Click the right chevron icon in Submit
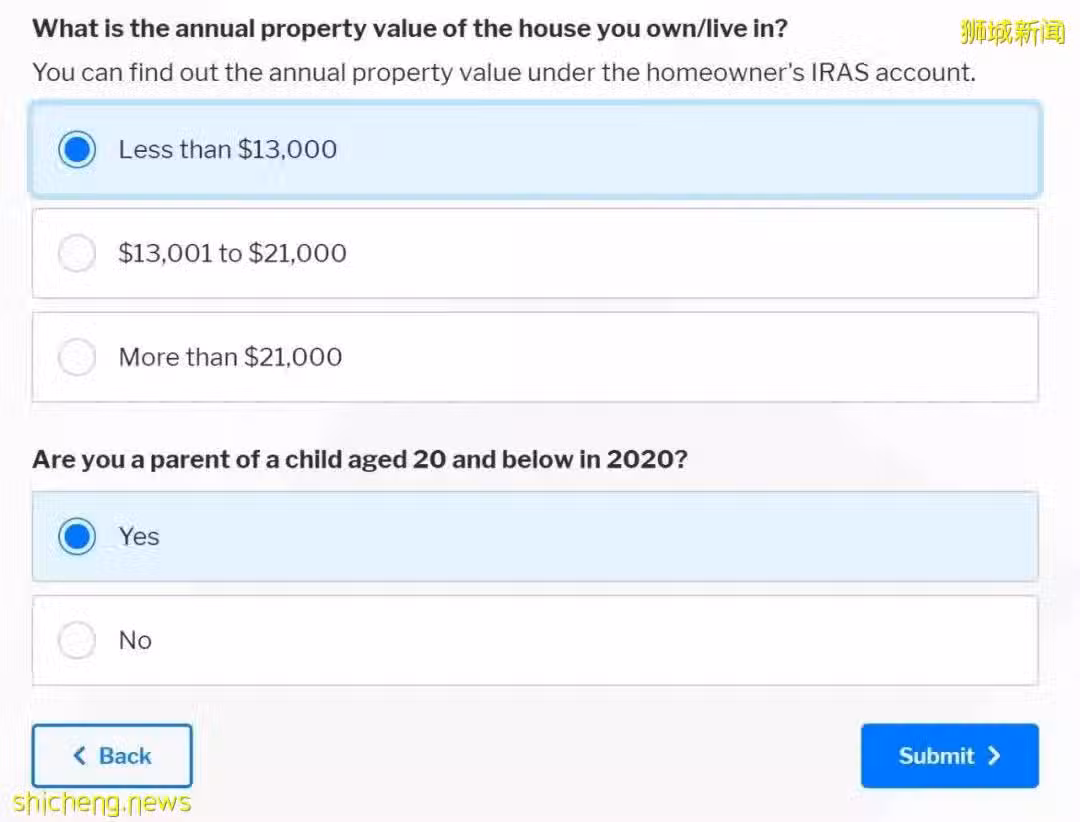Image resolution: width=1080 pixels, height=822 pixels. (993, 756)
